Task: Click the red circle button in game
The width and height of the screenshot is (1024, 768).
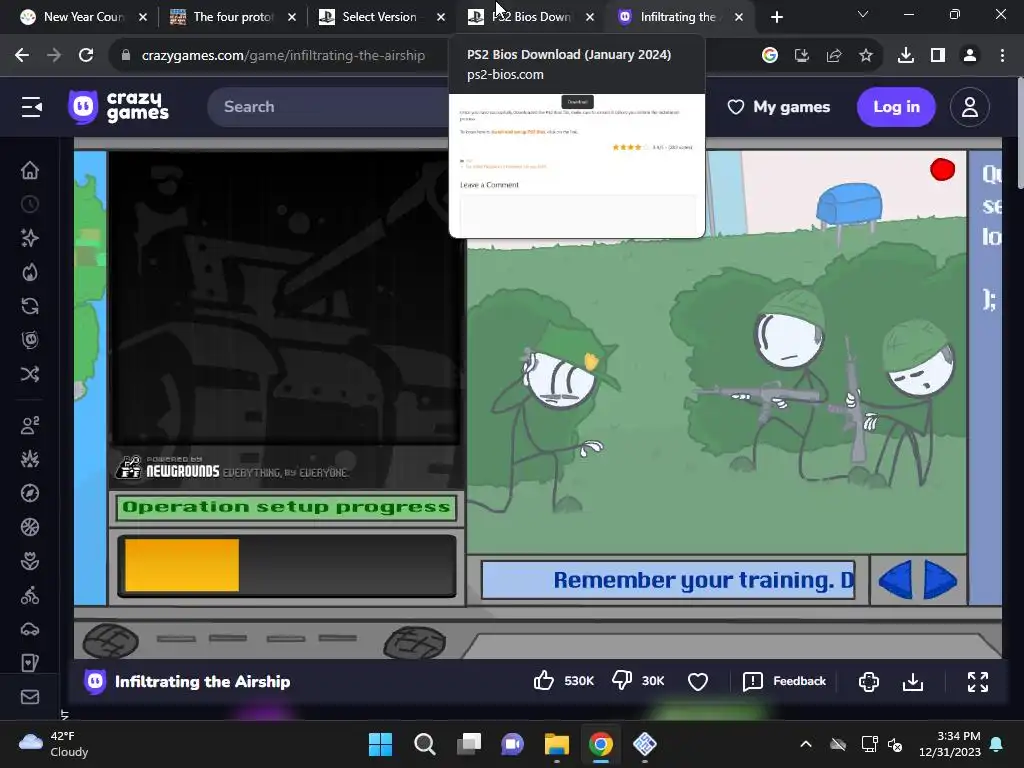Action: pos(942,169)
